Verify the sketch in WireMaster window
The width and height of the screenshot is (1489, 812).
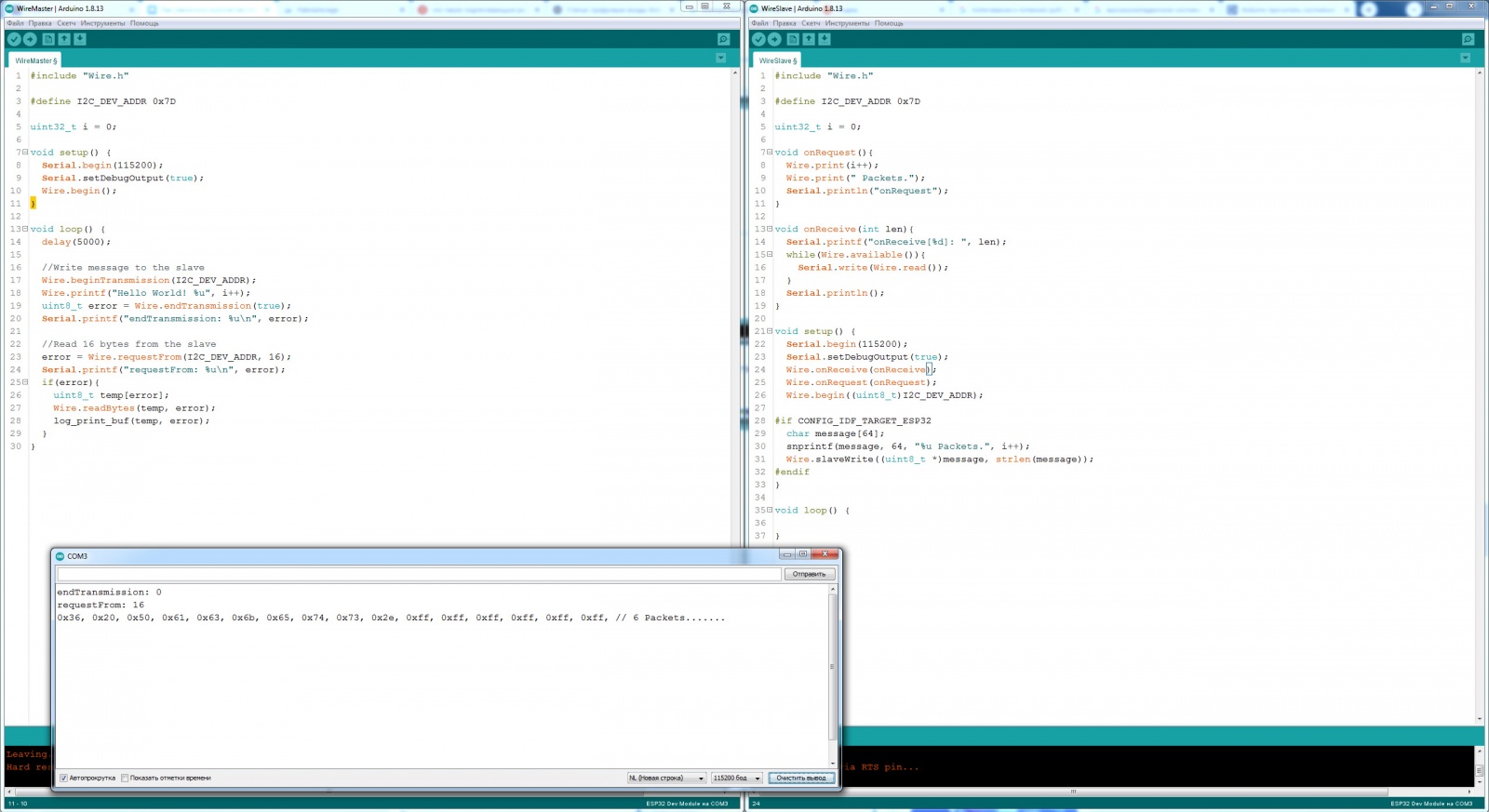point(14,39)
